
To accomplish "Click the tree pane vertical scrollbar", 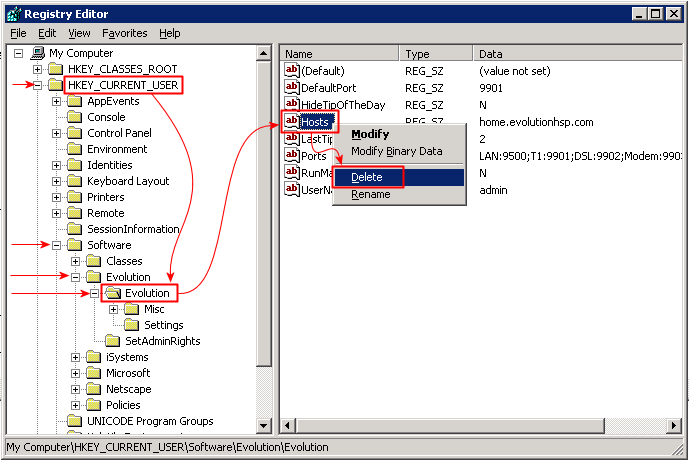I will [x=265, y=200].
